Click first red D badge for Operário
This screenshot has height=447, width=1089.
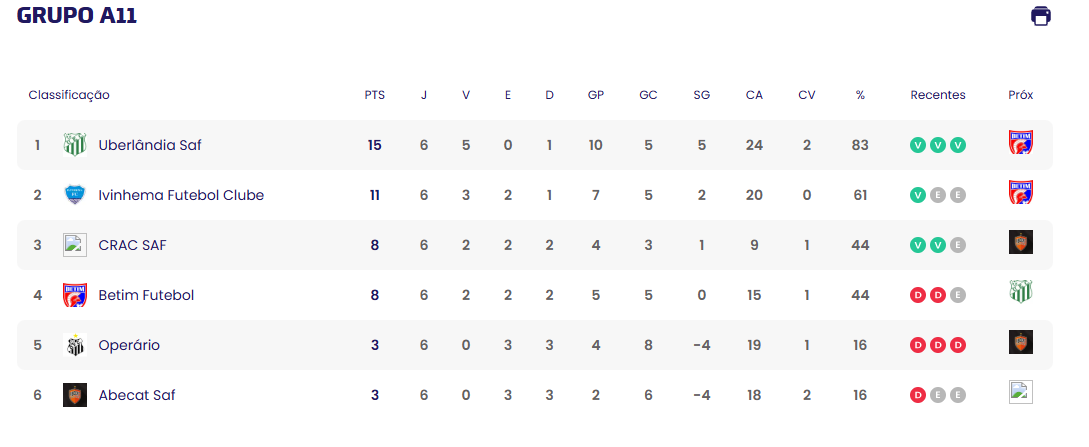tap(917, 345)
